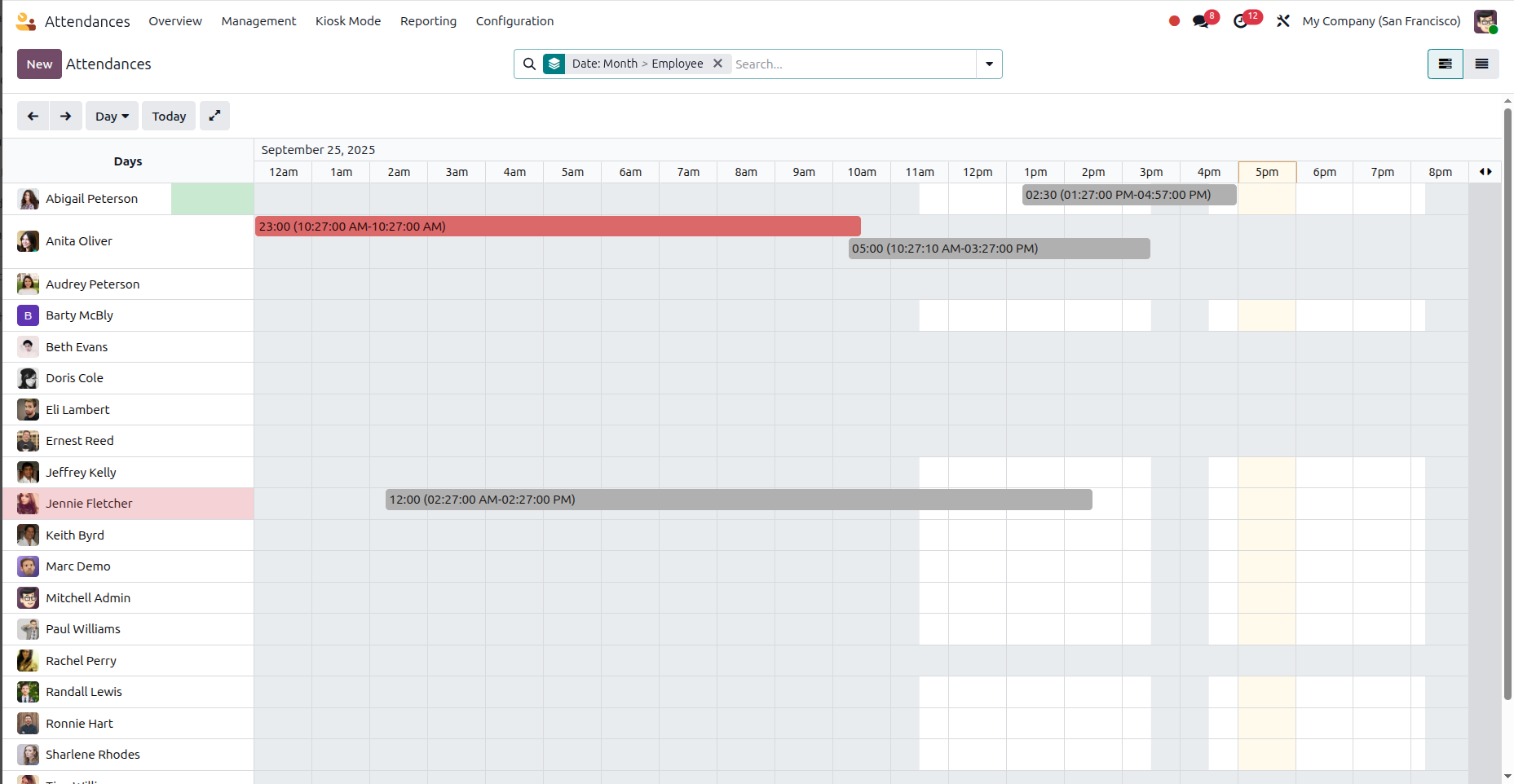Switch to list view
Screen dimensions: 1514x784
click(1481, 64)
